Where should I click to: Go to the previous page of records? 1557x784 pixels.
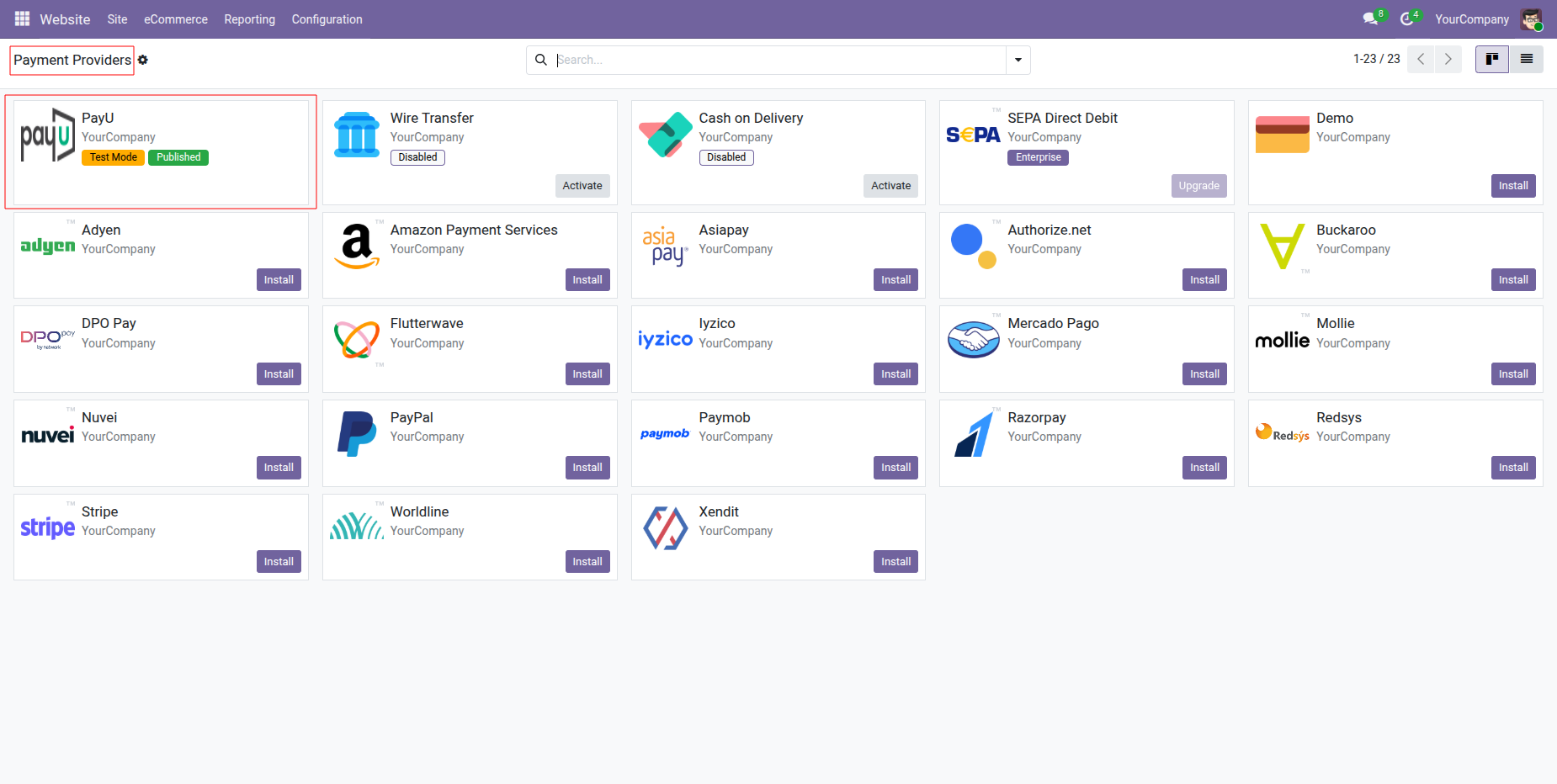1421,60
